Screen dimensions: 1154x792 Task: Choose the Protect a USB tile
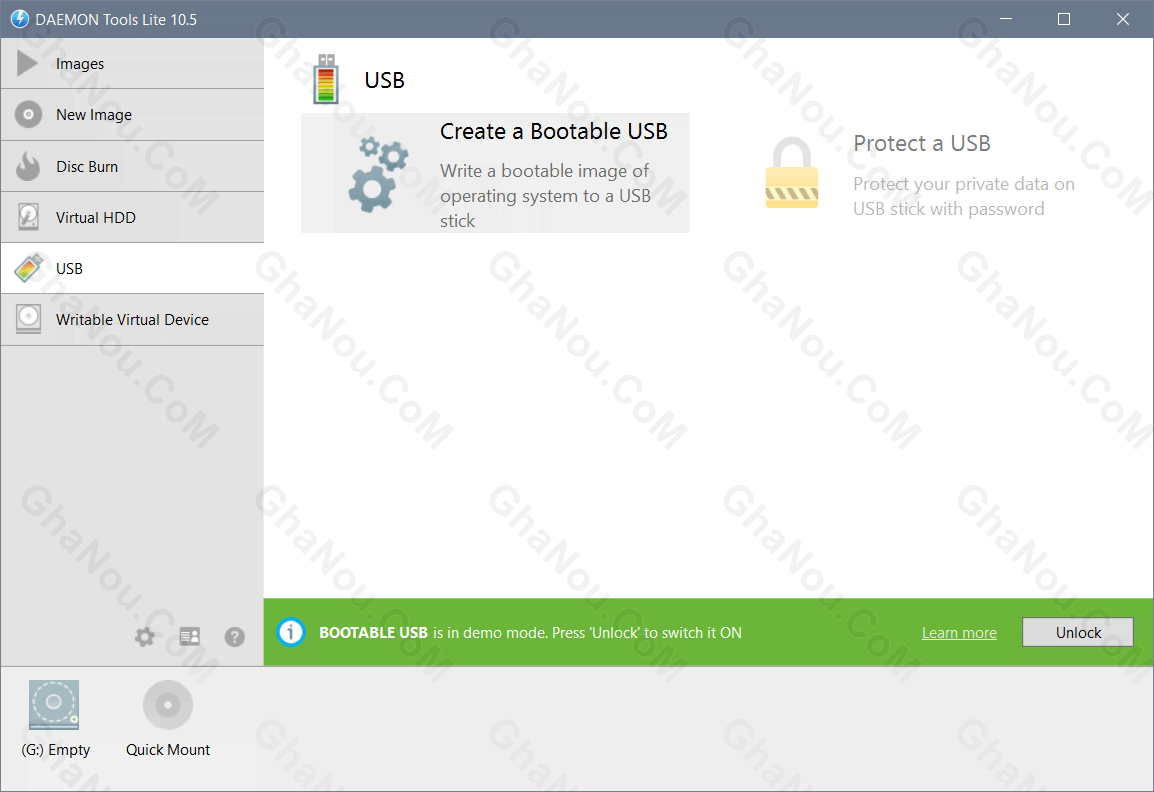pyautogui.click(x=920, y=174)
